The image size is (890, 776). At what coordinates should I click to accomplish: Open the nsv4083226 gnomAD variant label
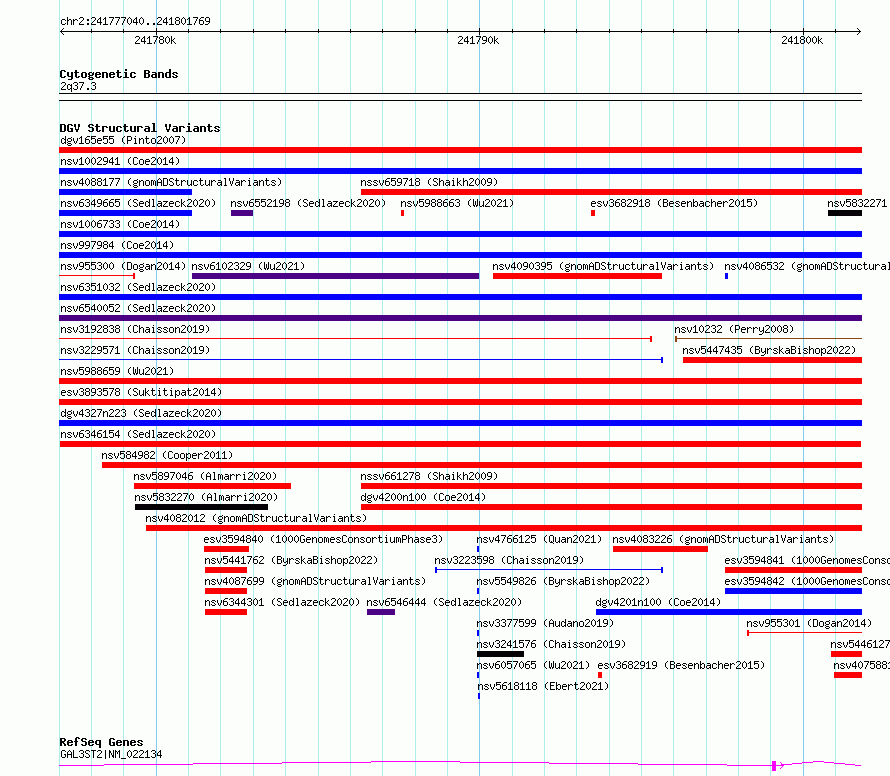click(723, 539)
